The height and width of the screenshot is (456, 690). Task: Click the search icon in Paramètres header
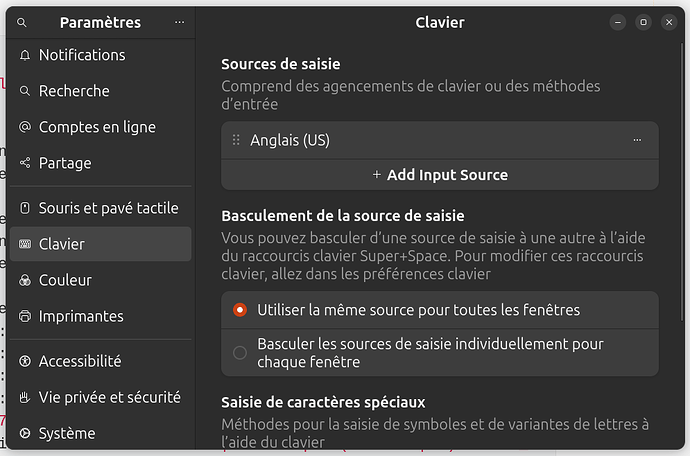coord(22,22)
